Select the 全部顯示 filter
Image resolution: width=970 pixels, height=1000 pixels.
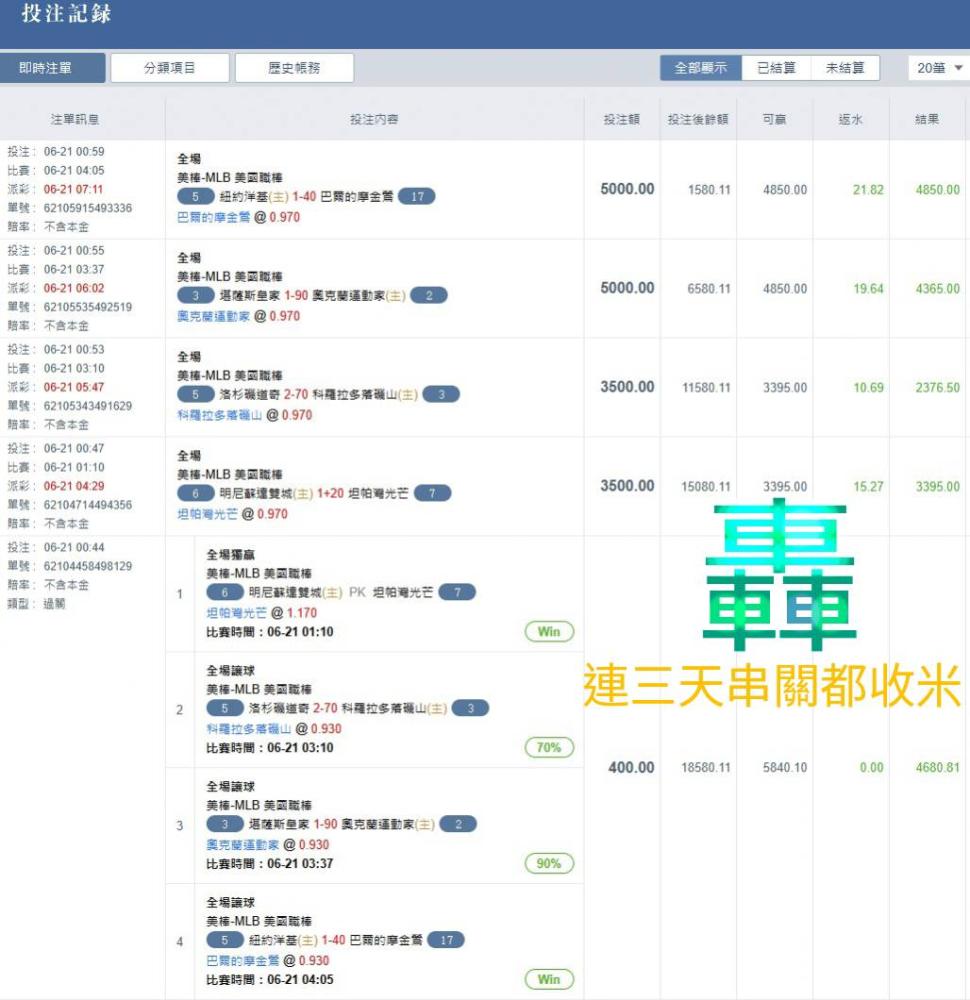tap(700, 68)
